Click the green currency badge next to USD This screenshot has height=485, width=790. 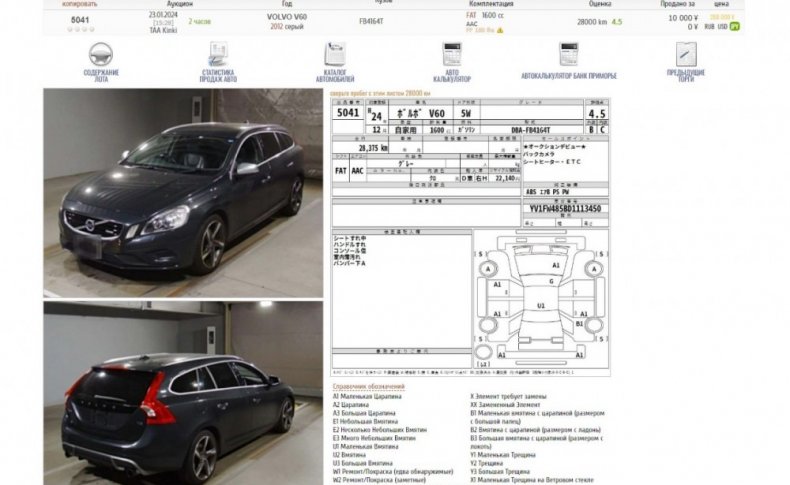[x=735, y=26]
